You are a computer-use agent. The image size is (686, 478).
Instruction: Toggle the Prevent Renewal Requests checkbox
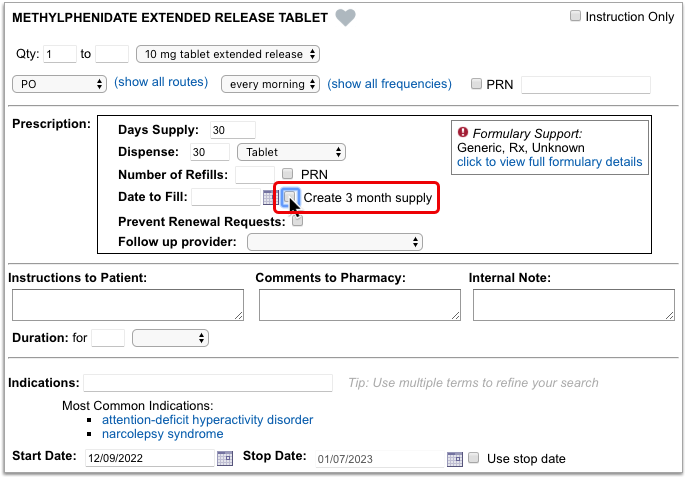click(x=298, y=221)
